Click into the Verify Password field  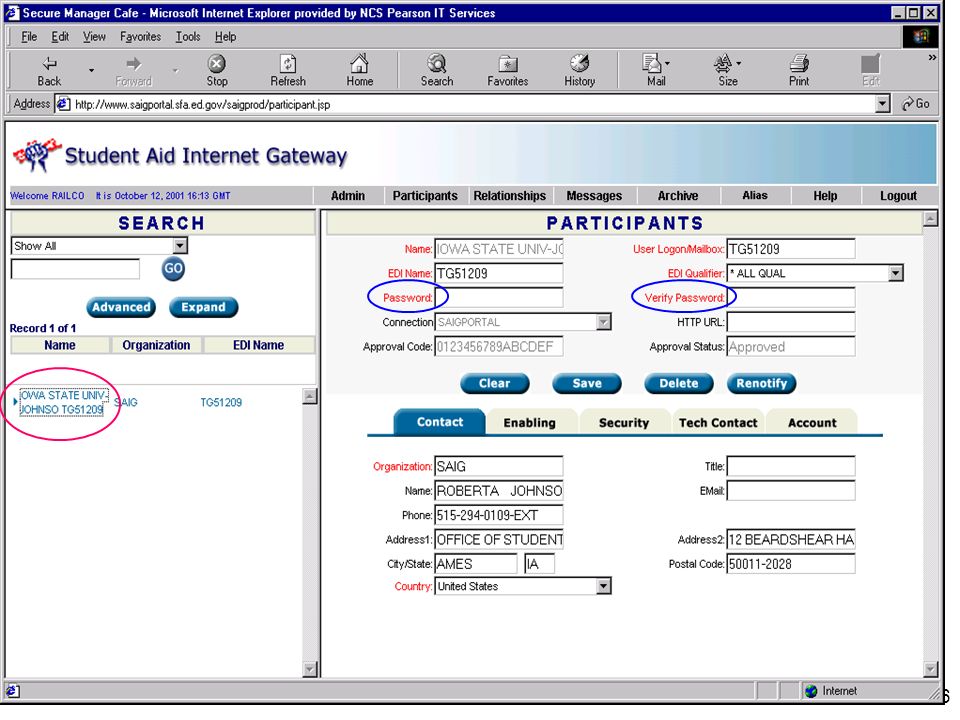click(x=790, y=298)
